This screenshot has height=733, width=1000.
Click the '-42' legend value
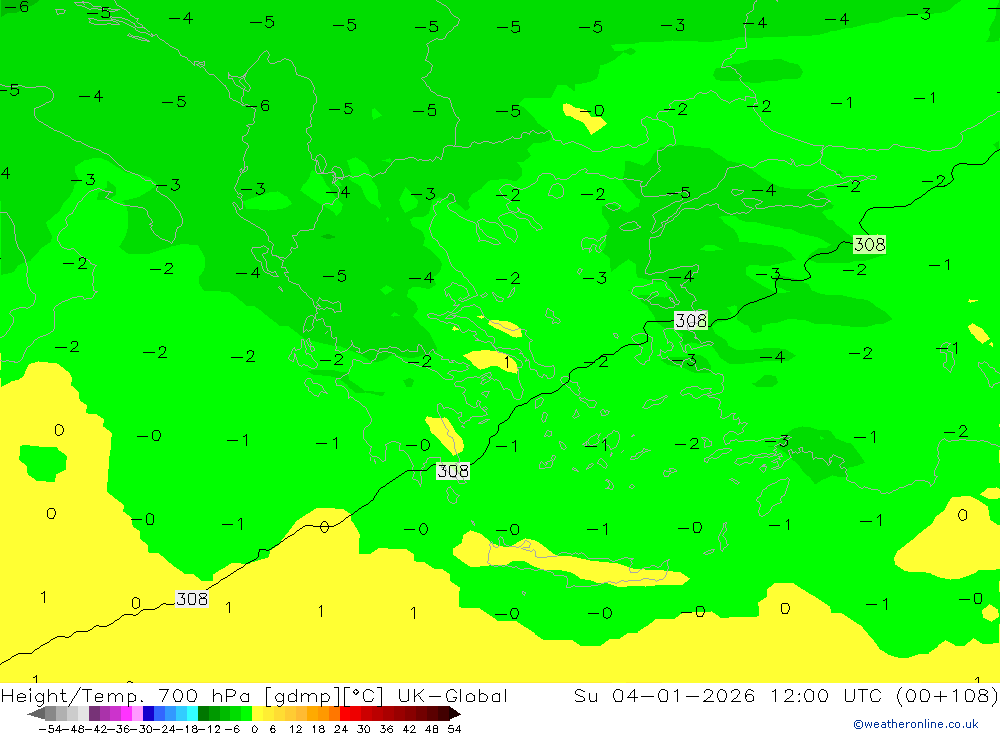[95, 729]
